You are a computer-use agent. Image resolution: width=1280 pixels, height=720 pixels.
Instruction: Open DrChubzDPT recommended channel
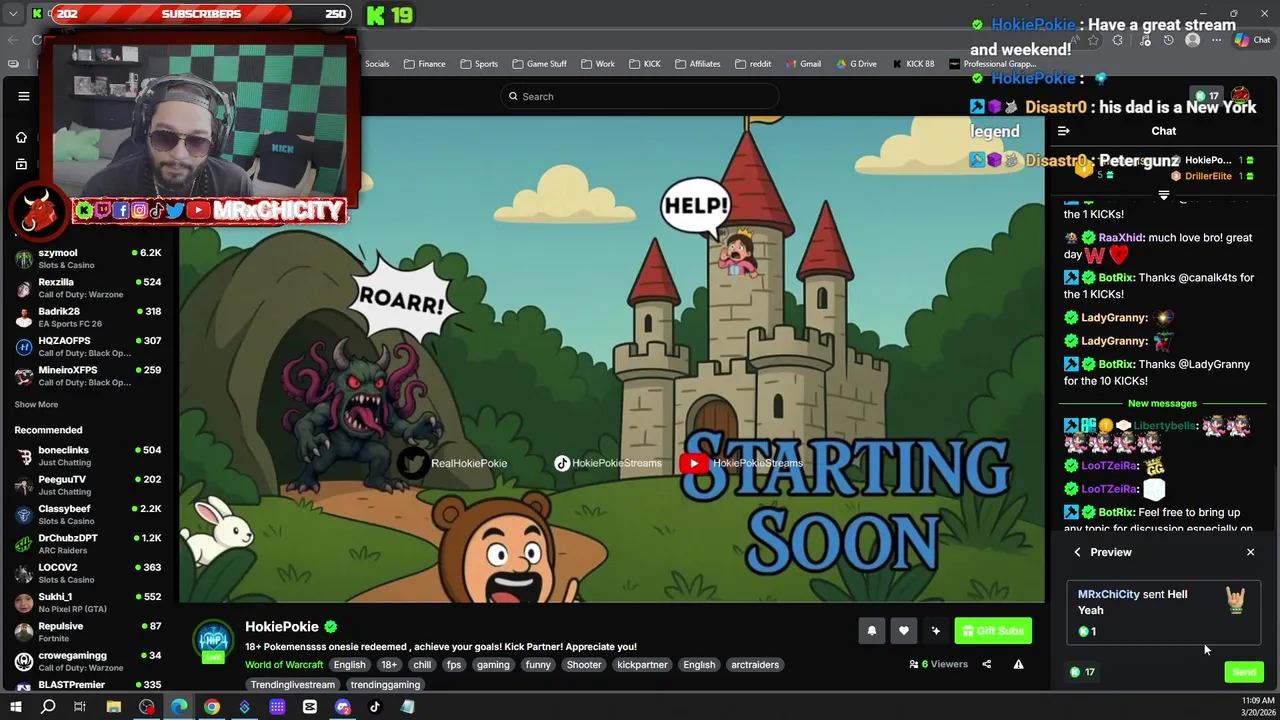pos(90,543)
